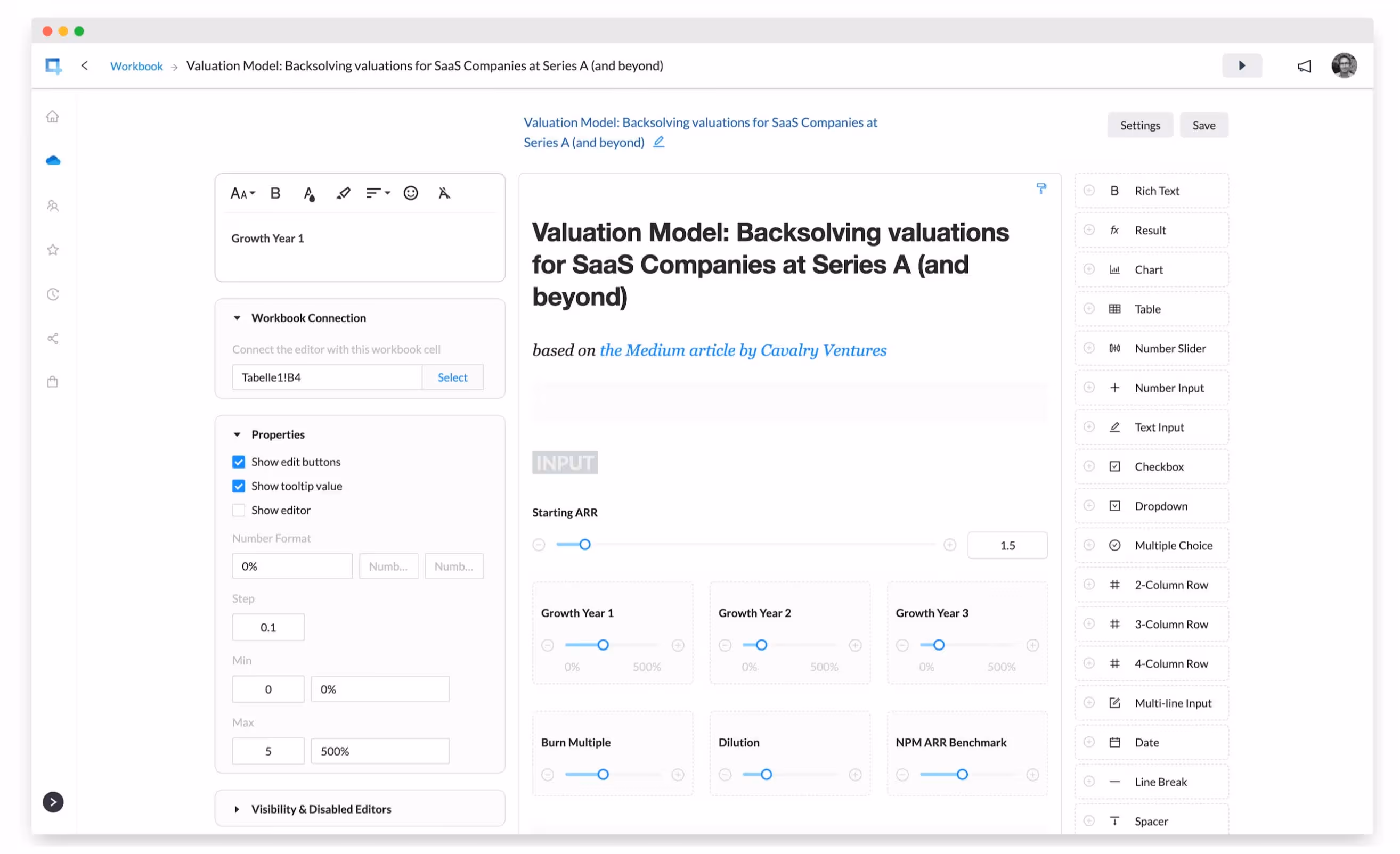1400x854 pixels.
Task: Open recent history clock icon
Action: click(53, 294)
